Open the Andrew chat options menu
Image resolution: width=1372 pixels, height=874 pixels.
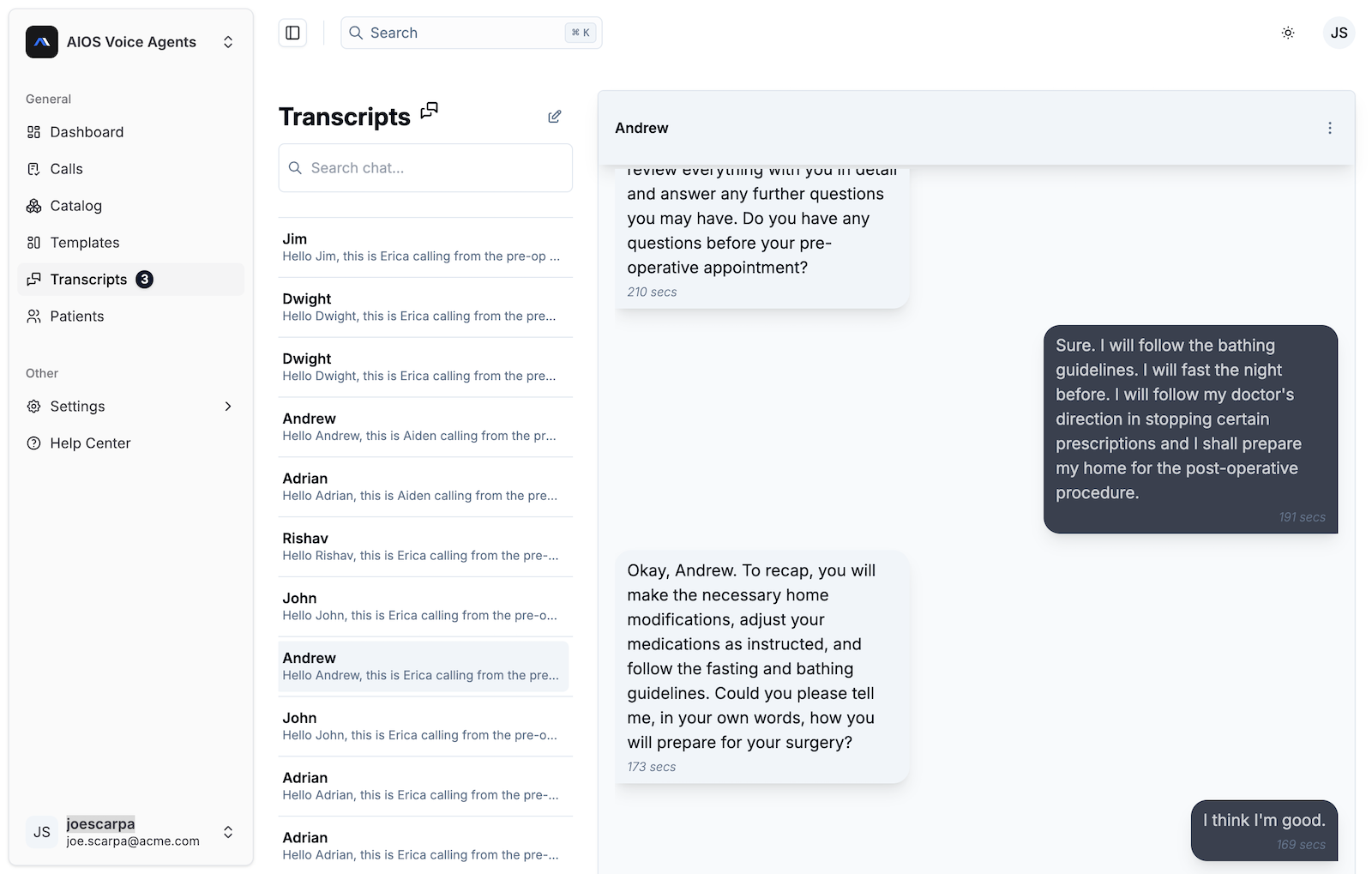click(x=1329, y=128)
